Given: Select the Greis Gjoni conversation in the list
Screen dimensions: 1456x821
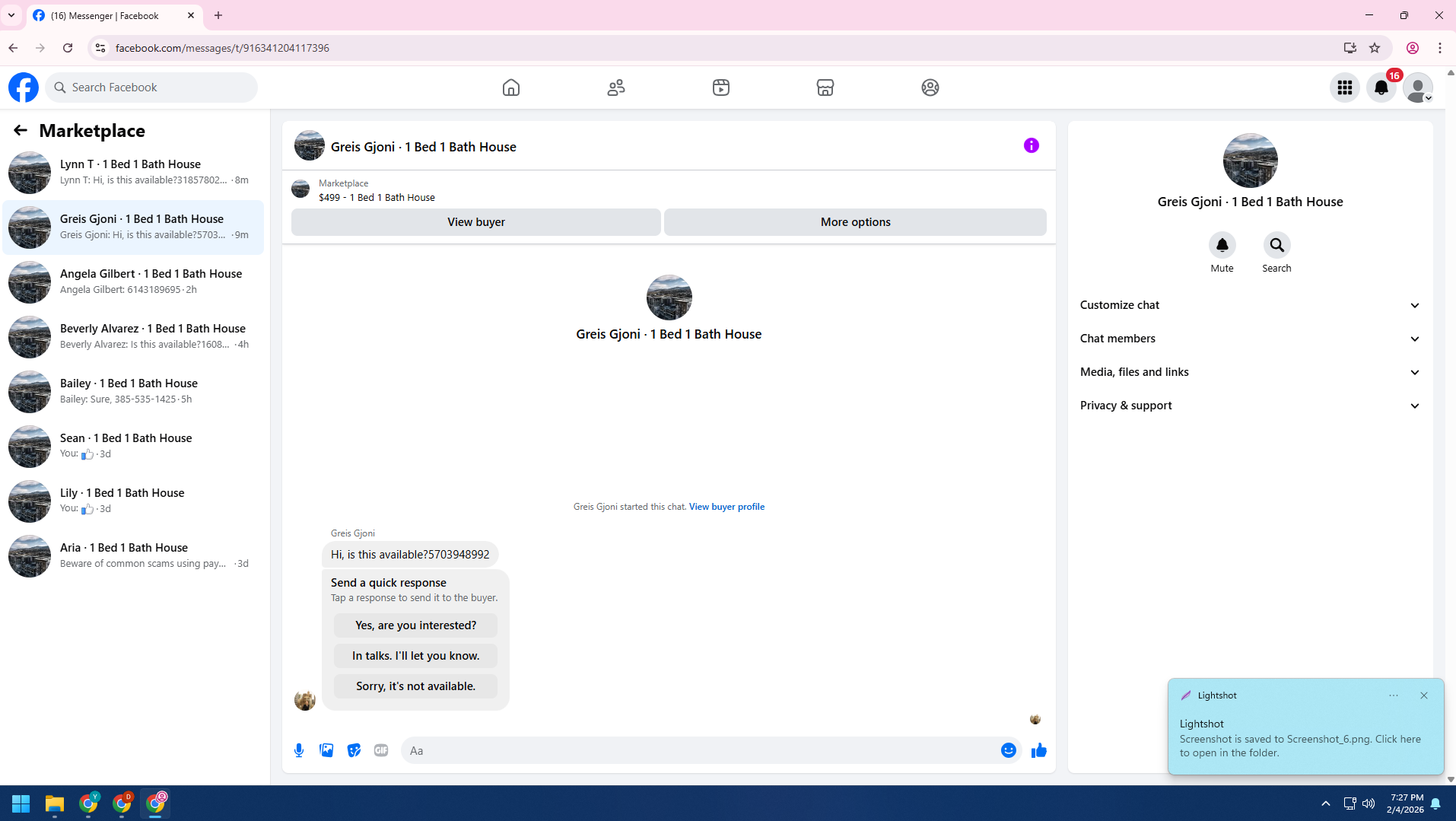Looking at the screenshot, I should (133, 227).
